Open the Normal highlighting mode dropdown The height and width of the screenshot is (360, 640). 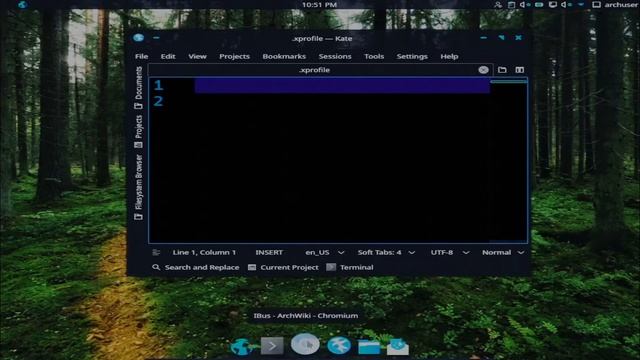pyautogui.click(x=503, y=252)
